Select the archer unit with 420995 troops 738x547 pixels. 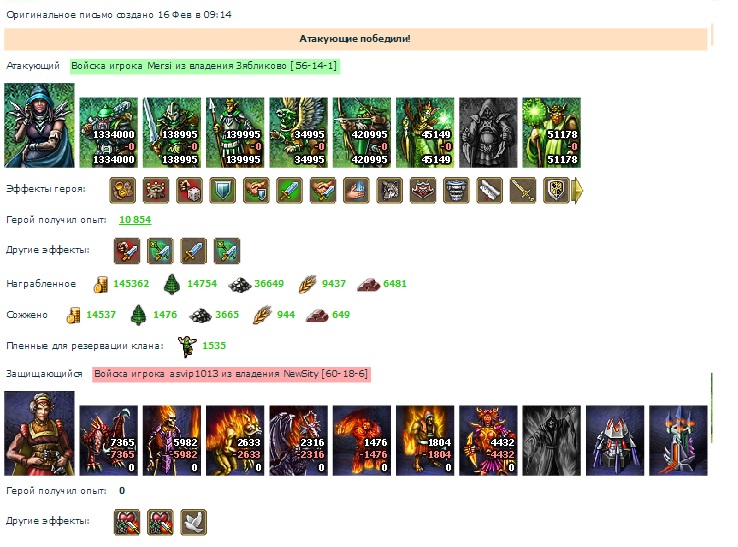point(361,133)
